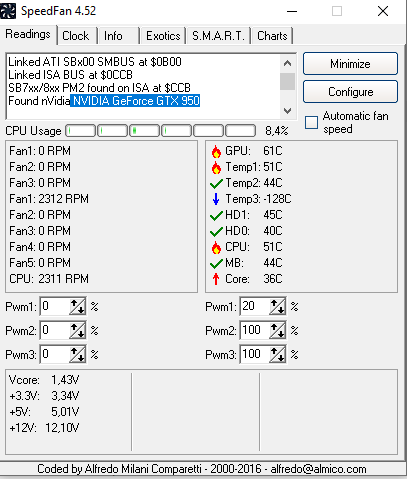Click the right Pwm1 spinner showing 20
Screen dimensions: 411x481
pyautogui.click(x=277, y=306)
